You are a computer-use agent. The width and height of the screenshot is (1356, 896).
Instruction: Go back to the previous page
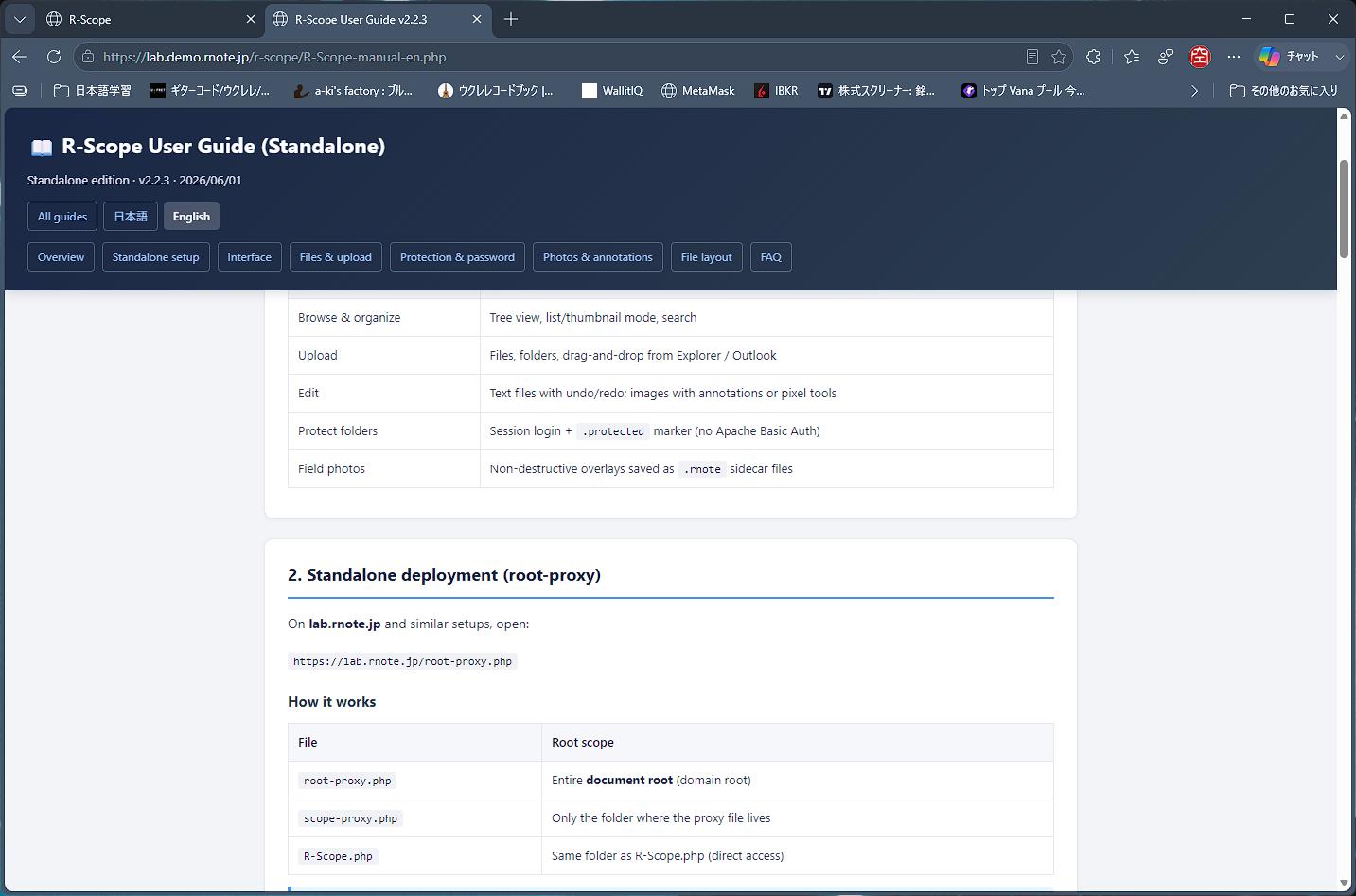(x=20, y=57)
